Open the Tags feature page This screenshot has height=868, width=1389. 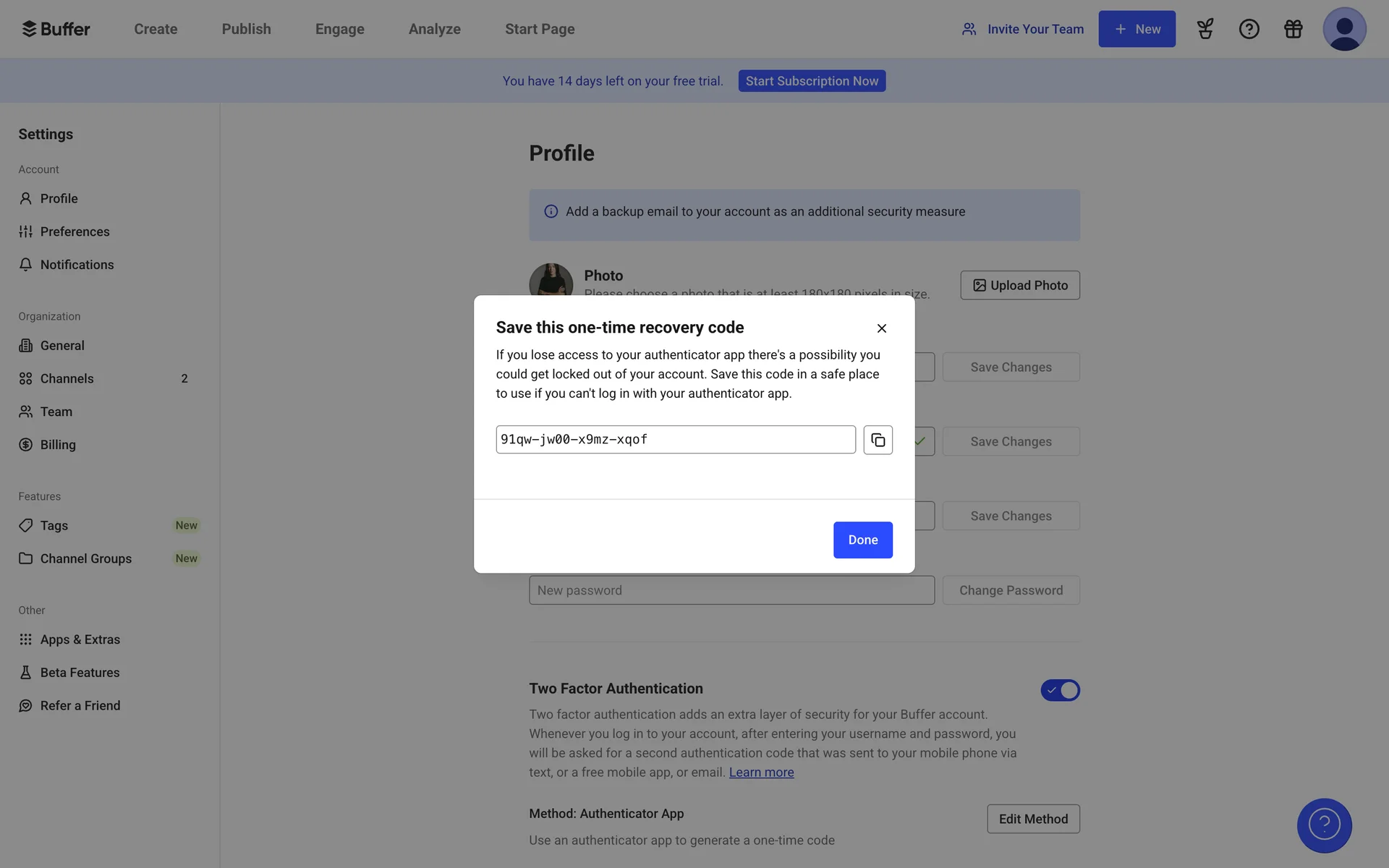tap(54, 526)
